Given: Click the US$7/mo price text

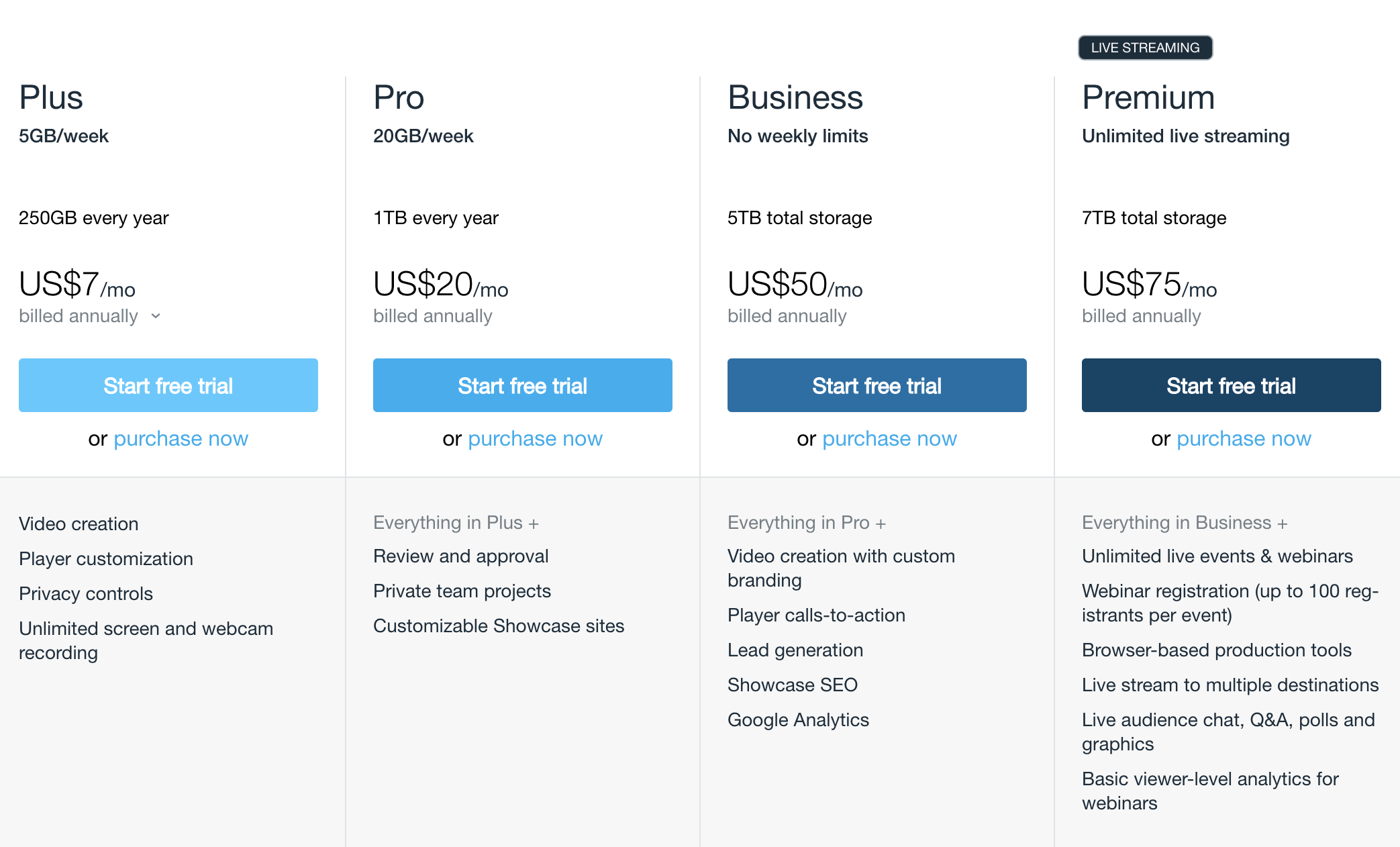Looking at the screenshot, I should pos(77,284).
